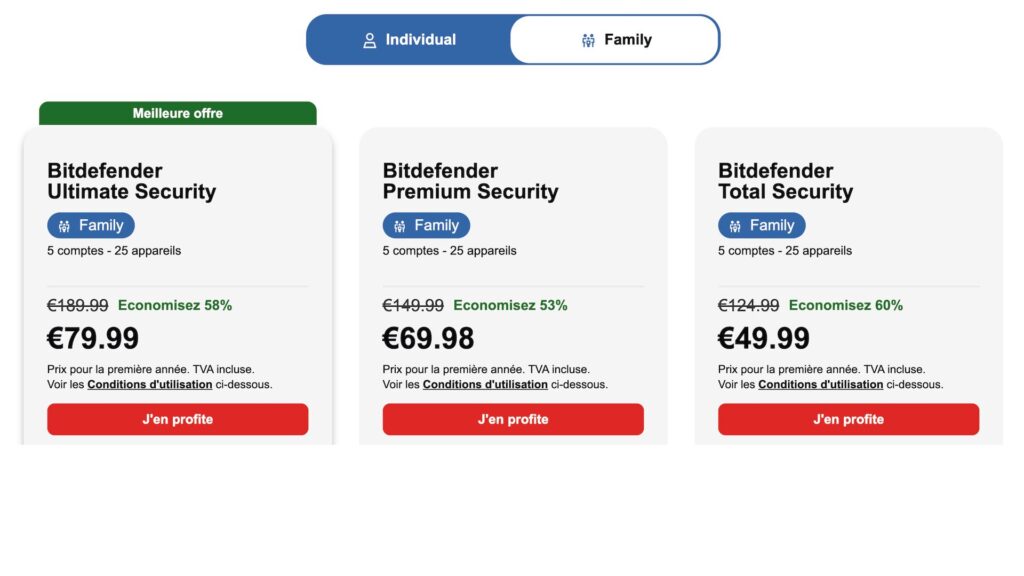Open Conditions d'utilisation link under Ultimate Security
The width and height of the screenshot is (1024, 576).
150,383
